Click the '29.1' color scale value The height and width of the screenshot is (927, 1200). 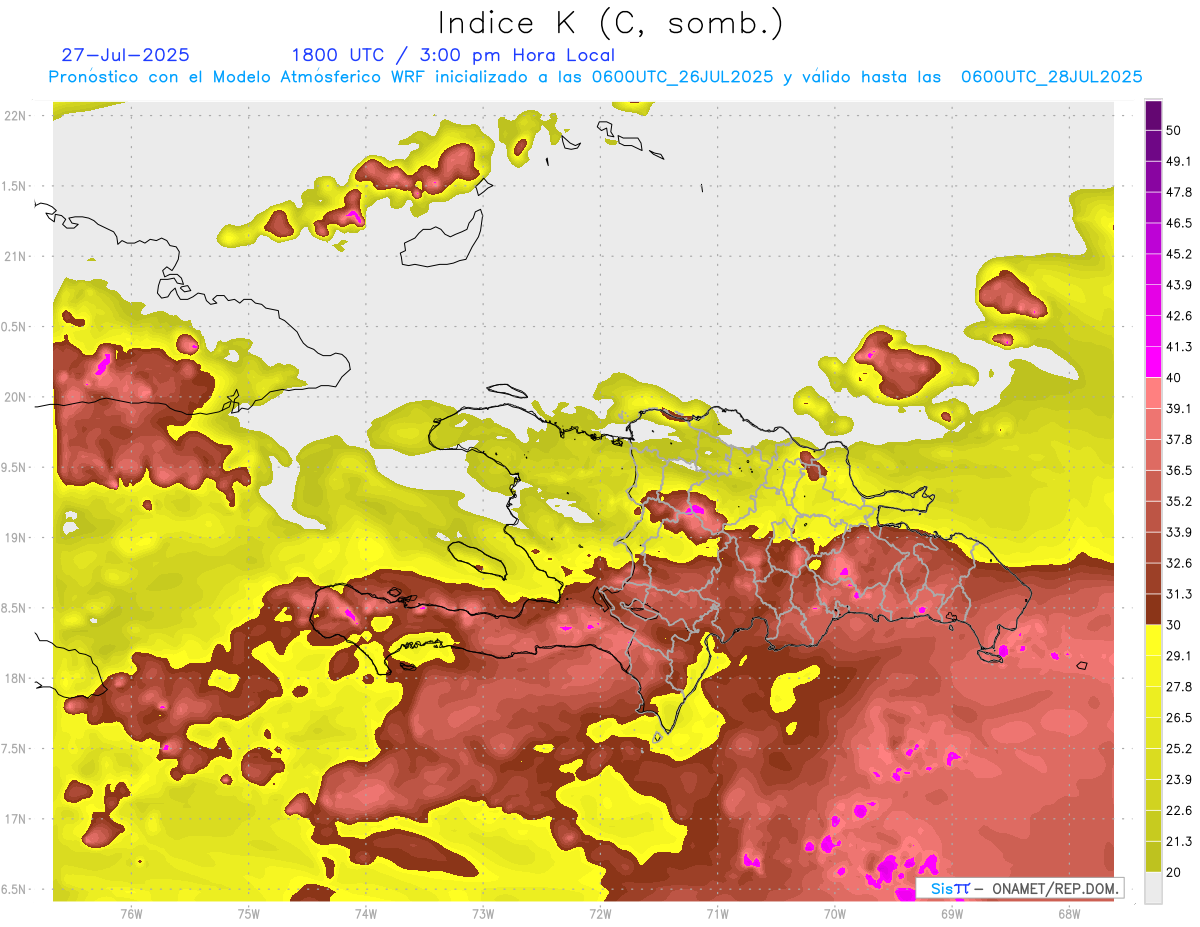click(1179, 656)
